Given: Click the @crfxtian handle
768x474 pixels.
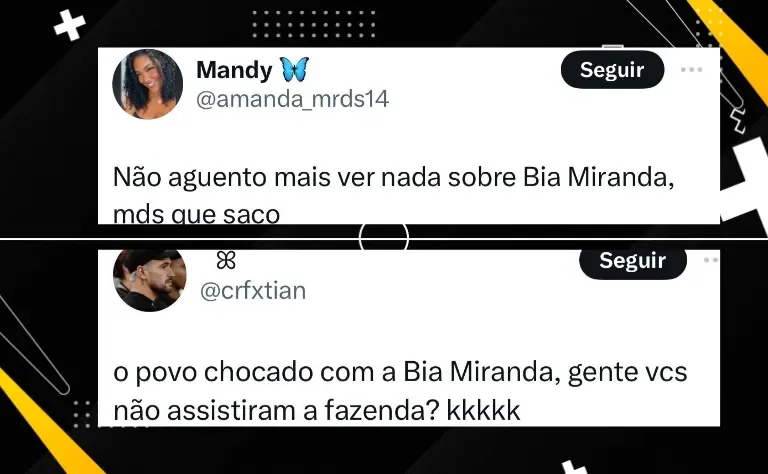Looking at the screenshot, I should click(253, 291).
